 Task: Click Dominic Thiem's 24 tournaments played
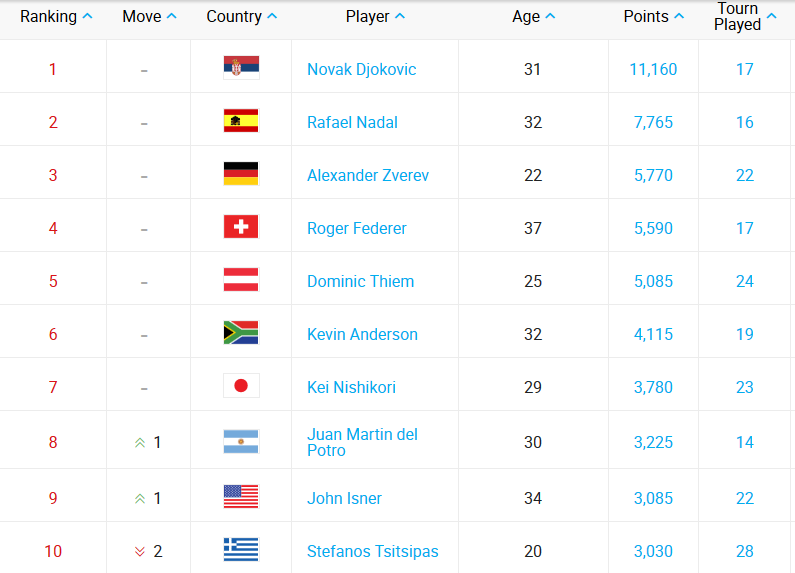tap(744, 281)
